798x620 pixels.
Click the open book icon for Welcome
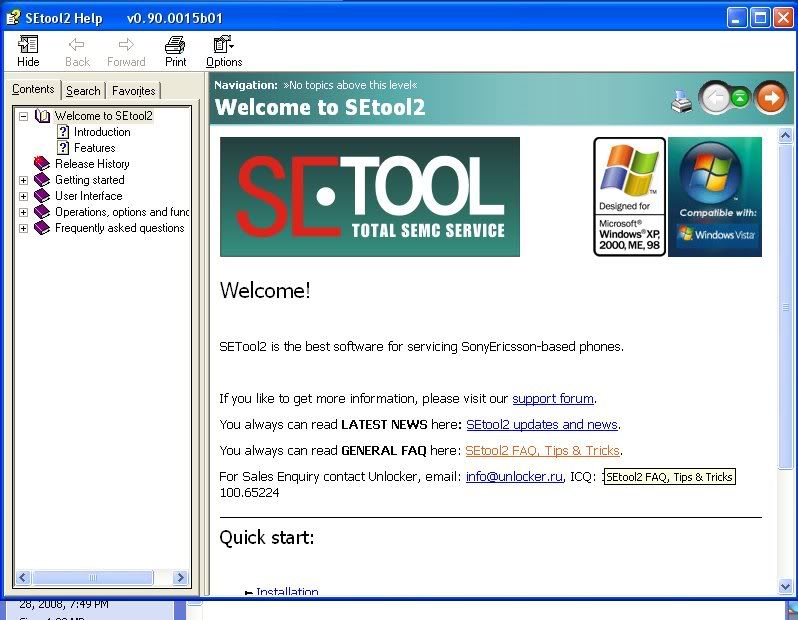point(42,116)
